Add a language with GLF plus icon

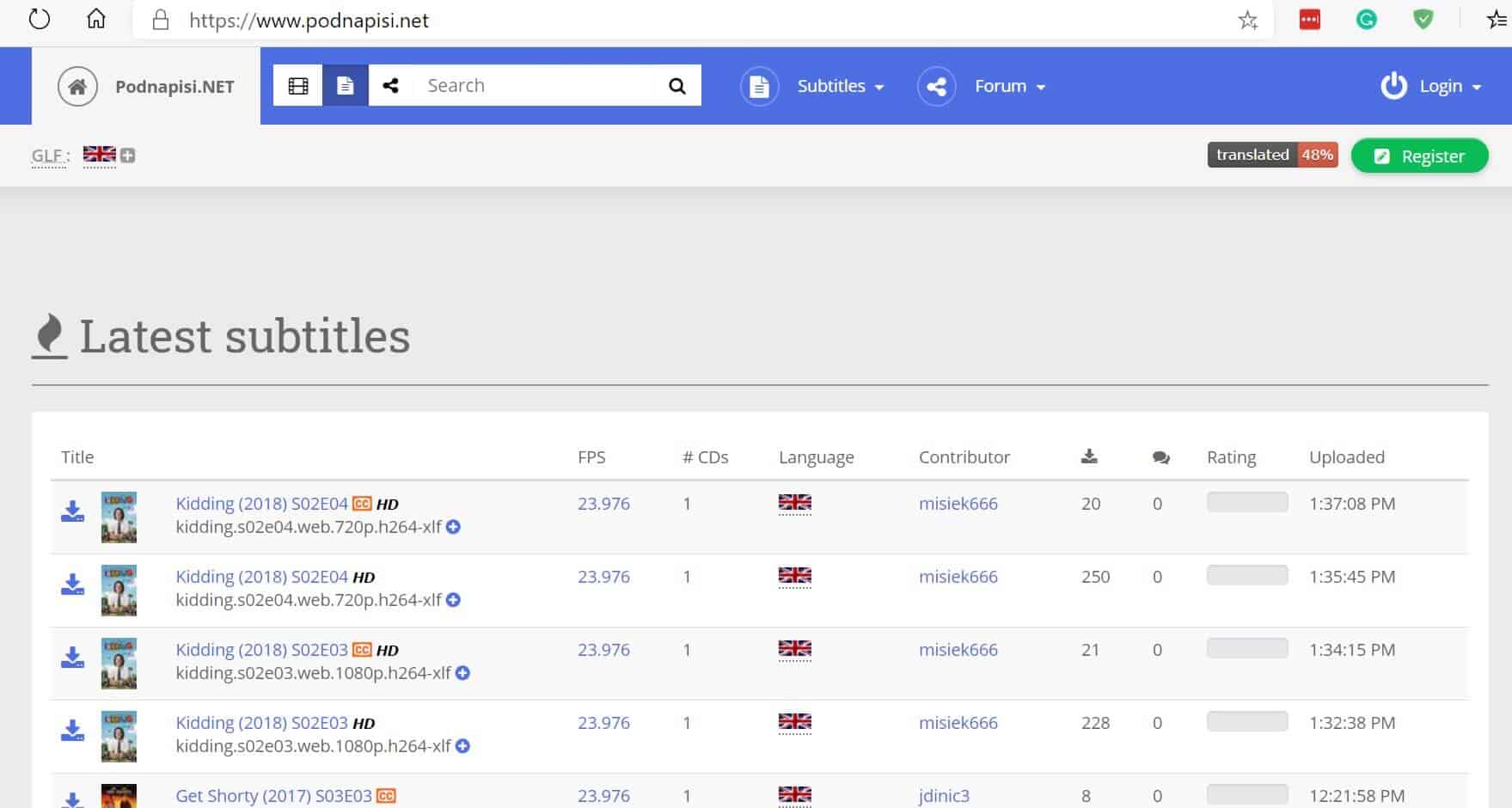pyautogui.click(x=128, y=156)
